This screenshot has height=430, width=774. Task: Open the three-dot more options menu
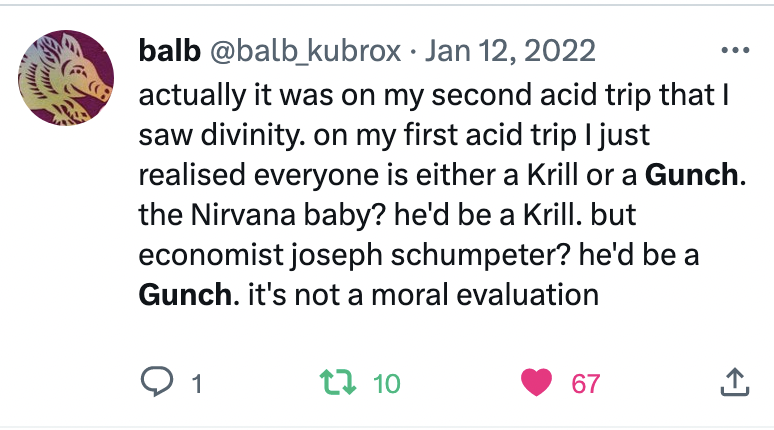(x=734, y=50)
